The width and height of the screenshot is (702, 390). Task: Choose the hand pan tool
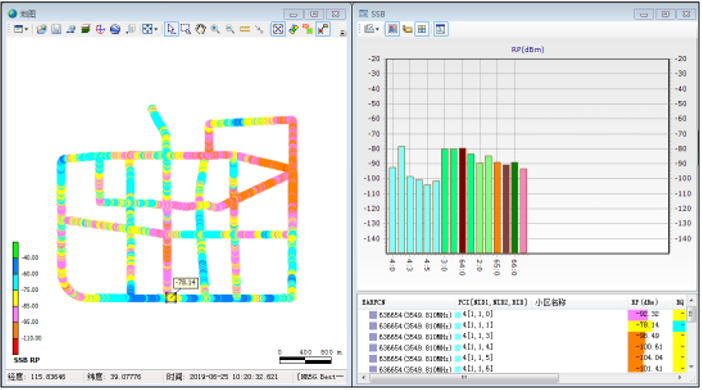tap(201, 30)
